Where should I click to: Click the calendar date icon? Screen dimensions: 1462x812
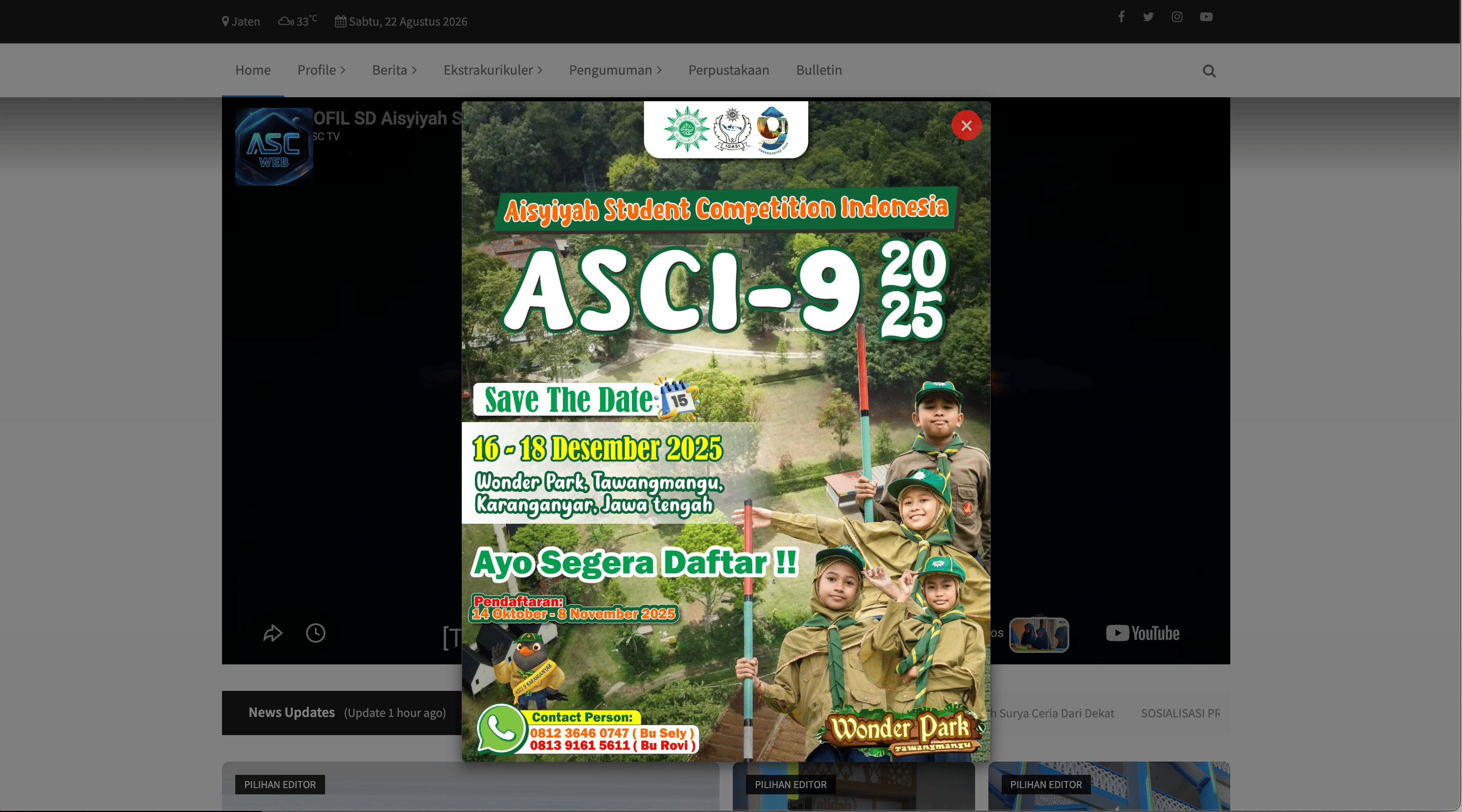point(341,22)
